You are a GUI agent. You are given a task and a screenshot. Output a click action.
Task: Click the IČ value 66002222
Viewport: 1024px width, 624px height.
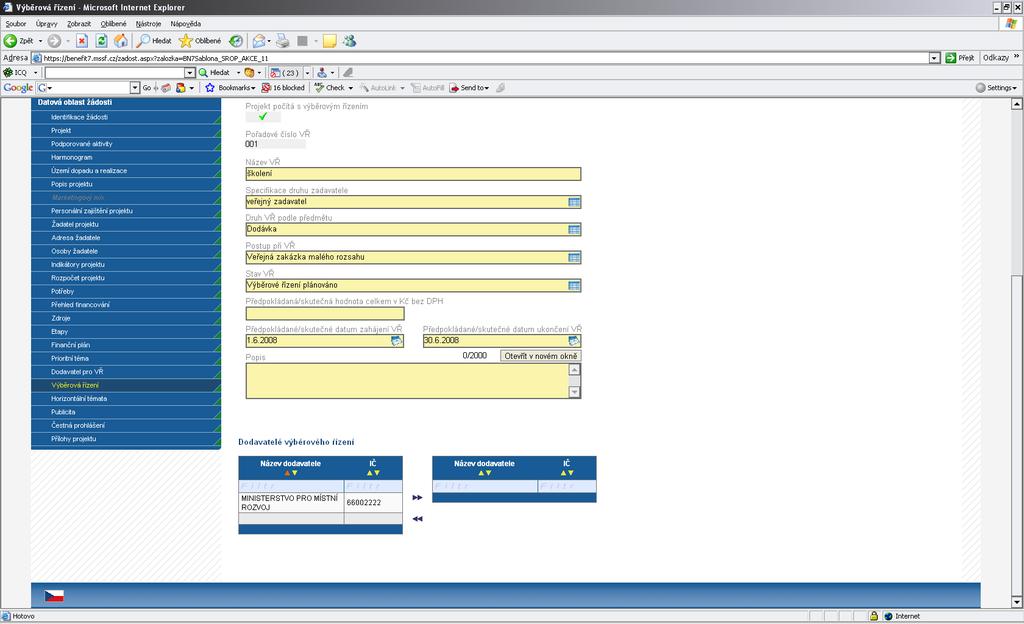(364, 503)
